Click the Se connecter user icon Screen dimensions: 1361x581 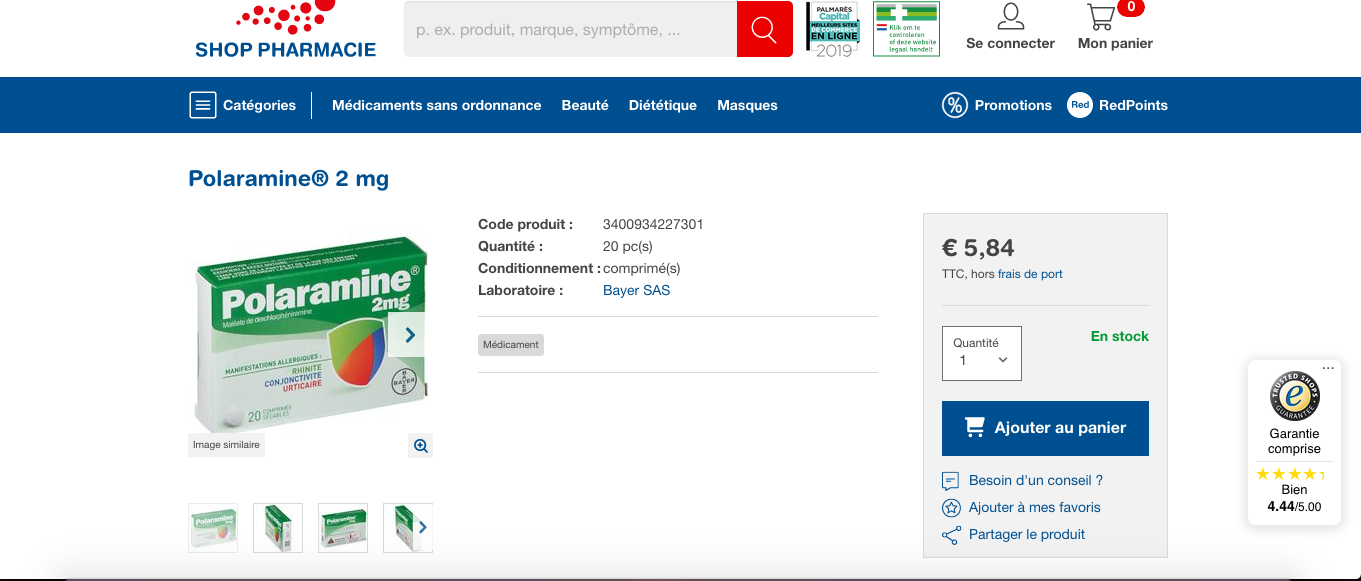click(x=1011, y=16)
